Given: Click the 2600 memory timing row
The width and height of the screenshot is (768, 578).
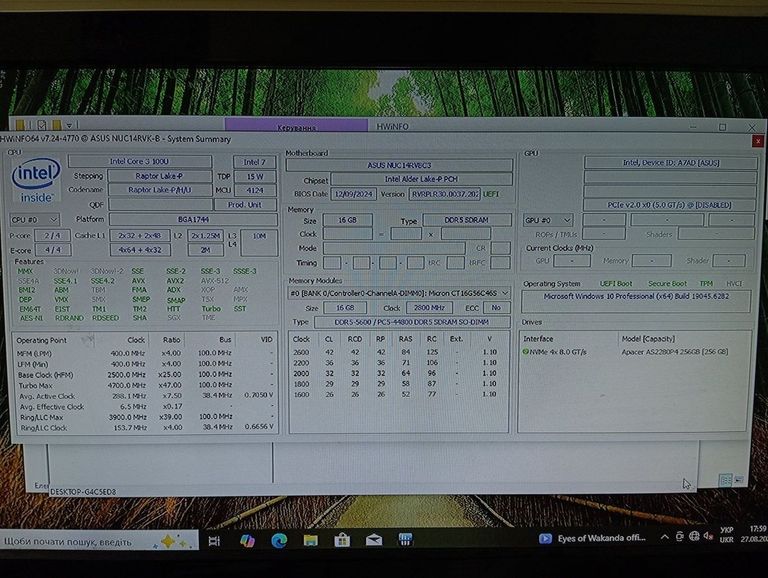Looking at the screenshot, I should point(396,352).
